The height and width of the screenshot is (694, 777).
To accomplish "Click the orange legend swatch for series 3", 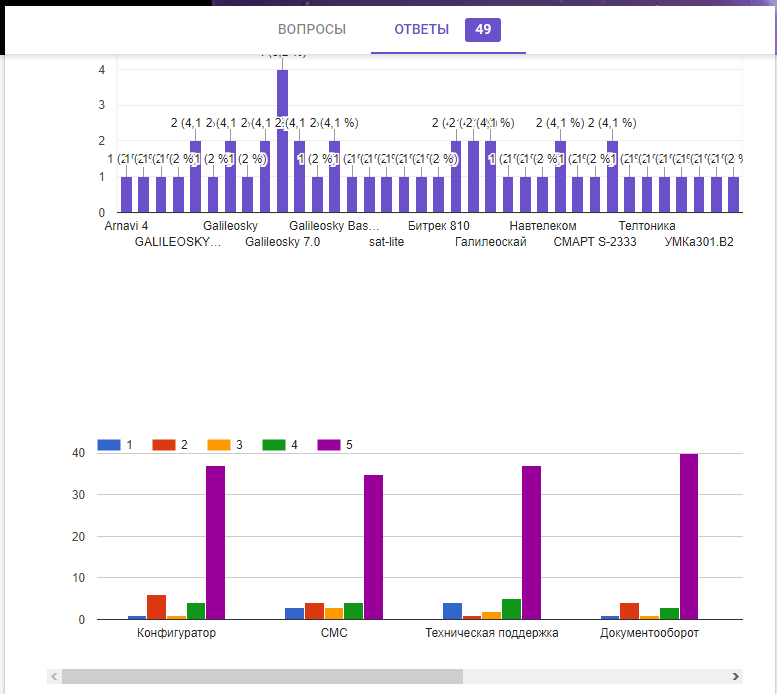I will [219, 444].
